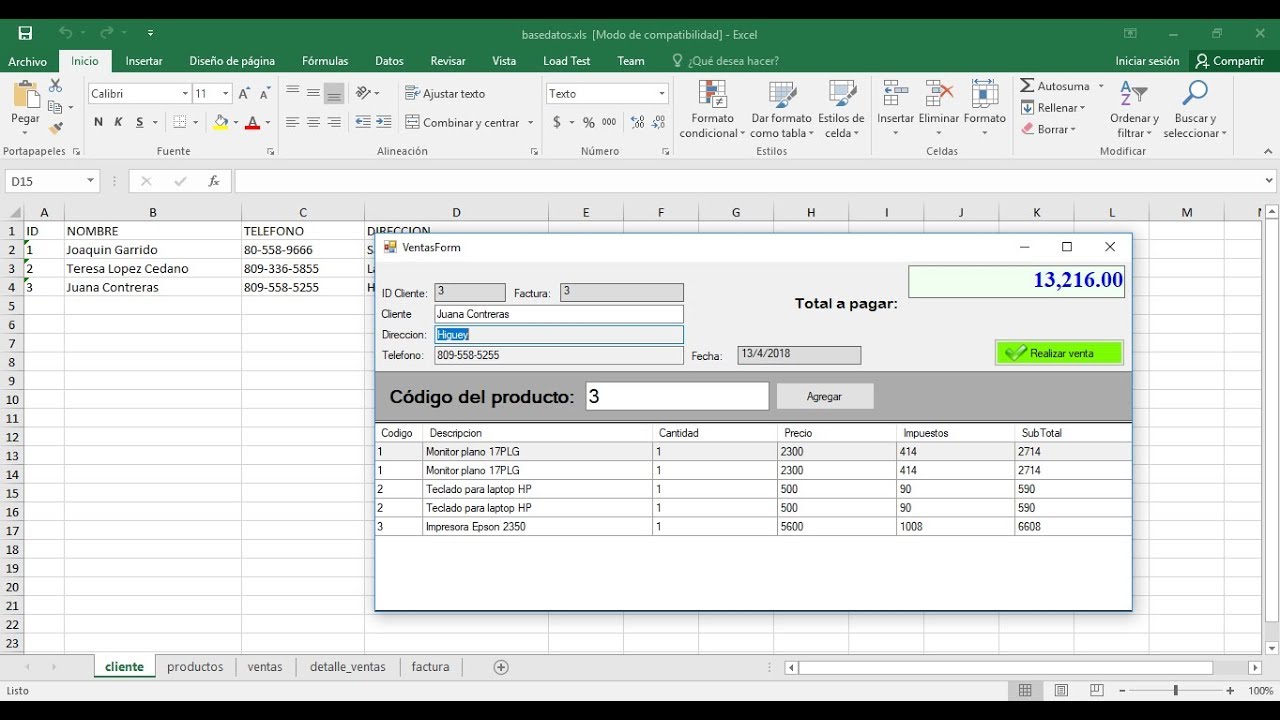
Task: Open the Name Box D15 dropdown
Action: click(x=91, y=181)
